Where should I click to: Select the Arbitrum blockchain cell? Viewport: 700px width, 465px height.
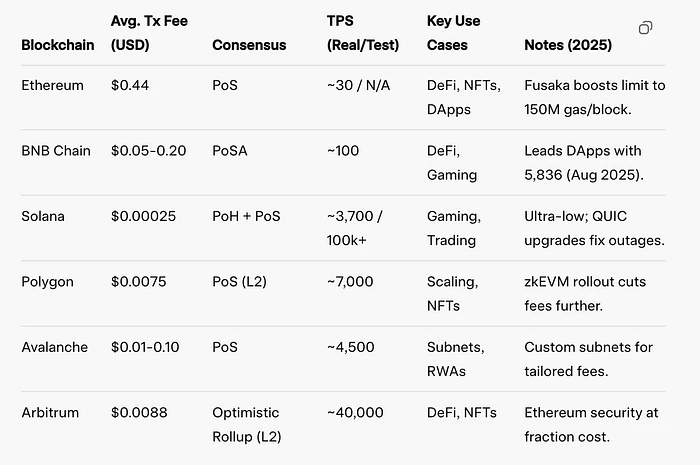point(52,412)
